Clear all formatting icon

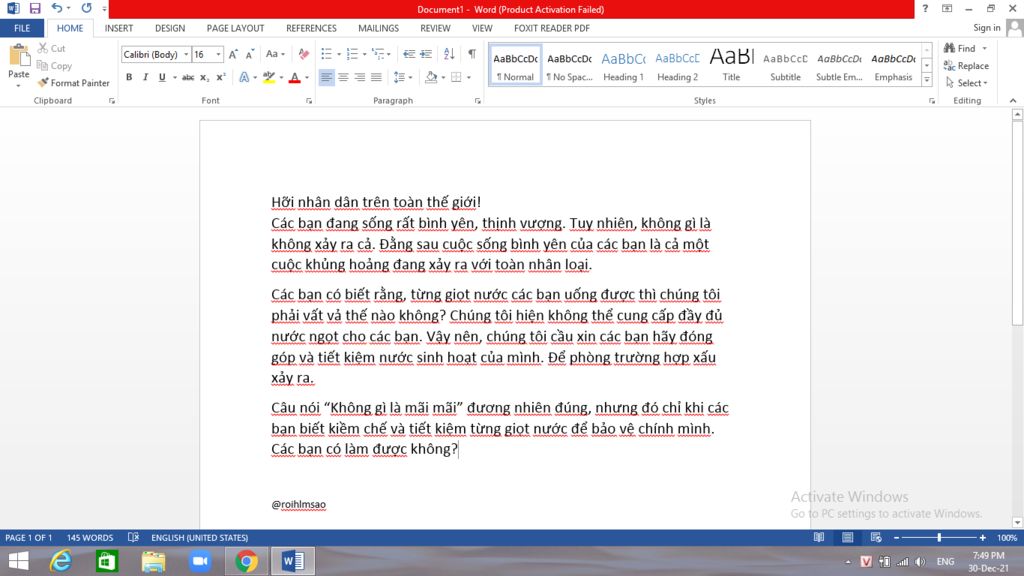(304, 54)
